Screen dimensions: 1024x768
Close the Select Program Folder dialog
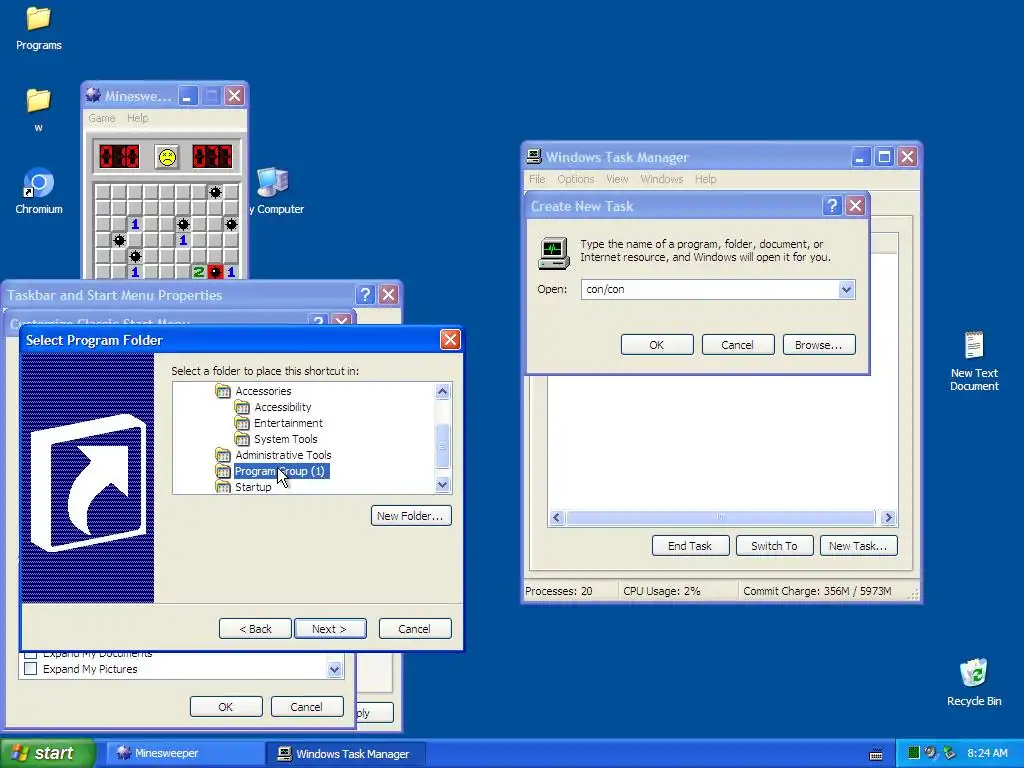pyautogui.click(x=450, y=340)
